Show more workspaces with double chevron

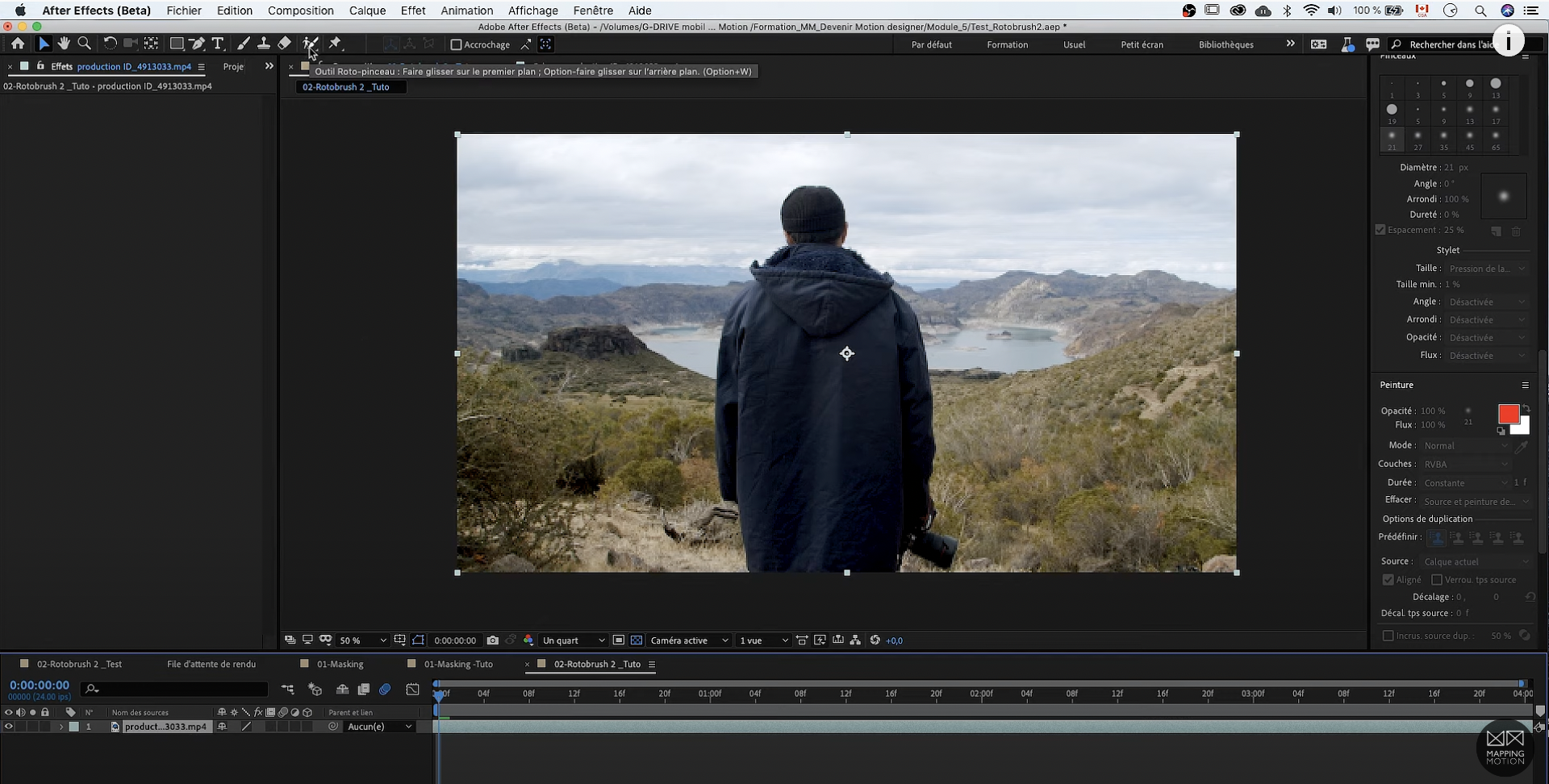coord(1290,44)
